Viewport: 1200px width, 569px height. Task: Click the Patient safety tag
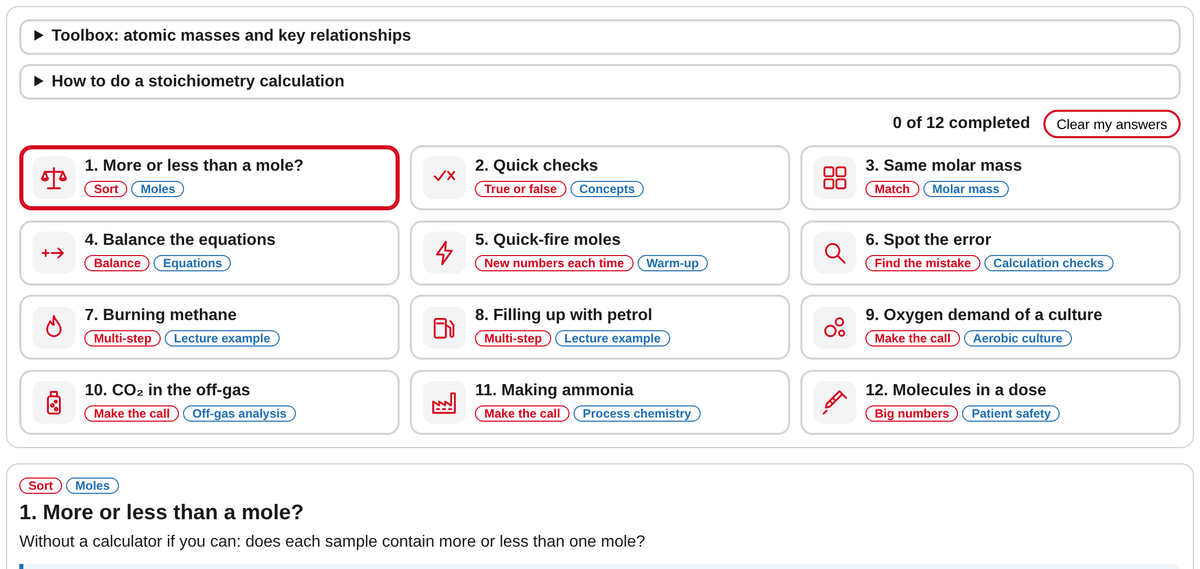1011,413
